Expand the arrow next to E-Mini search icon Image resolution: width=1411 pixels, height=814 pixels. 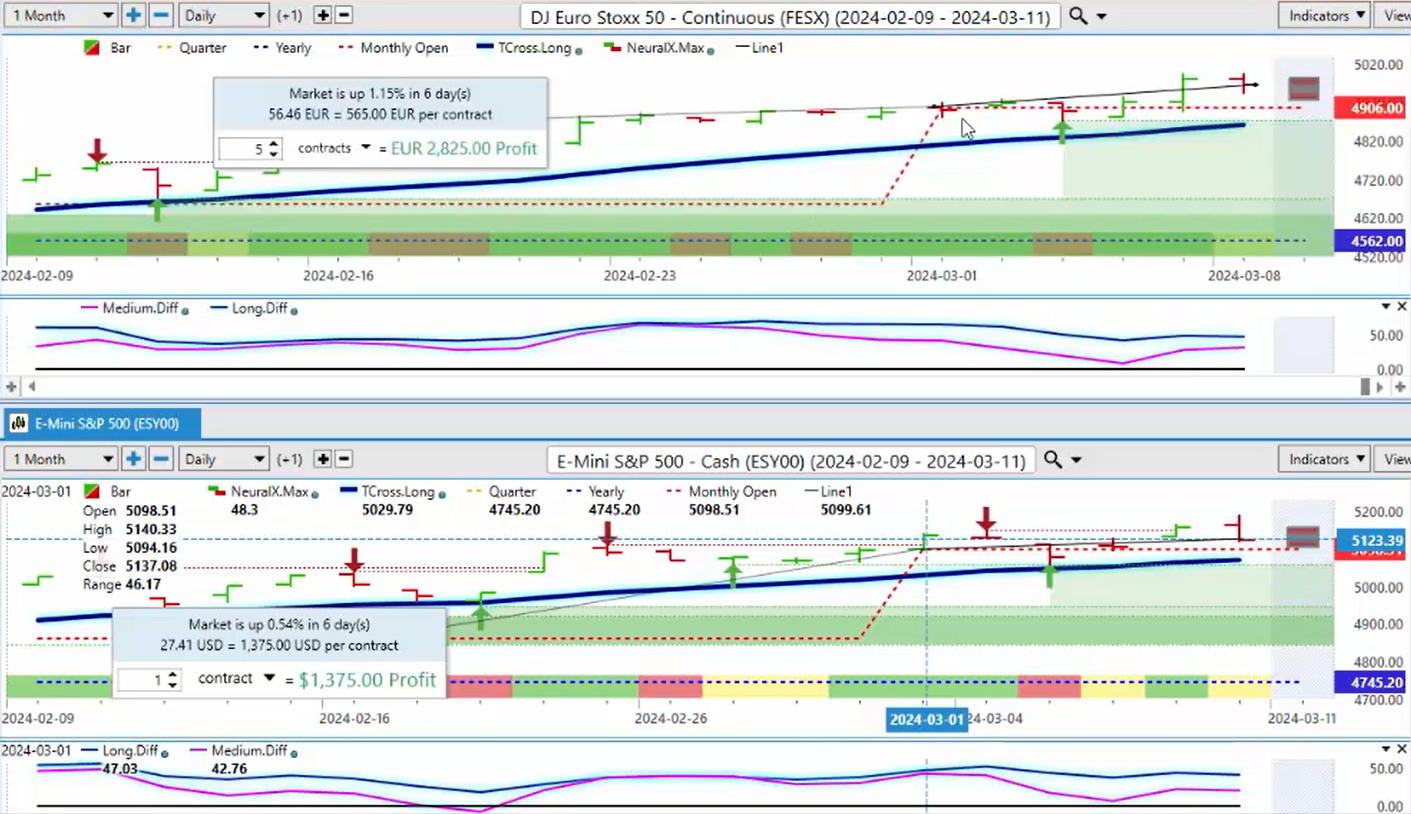tap(1077, 460)
